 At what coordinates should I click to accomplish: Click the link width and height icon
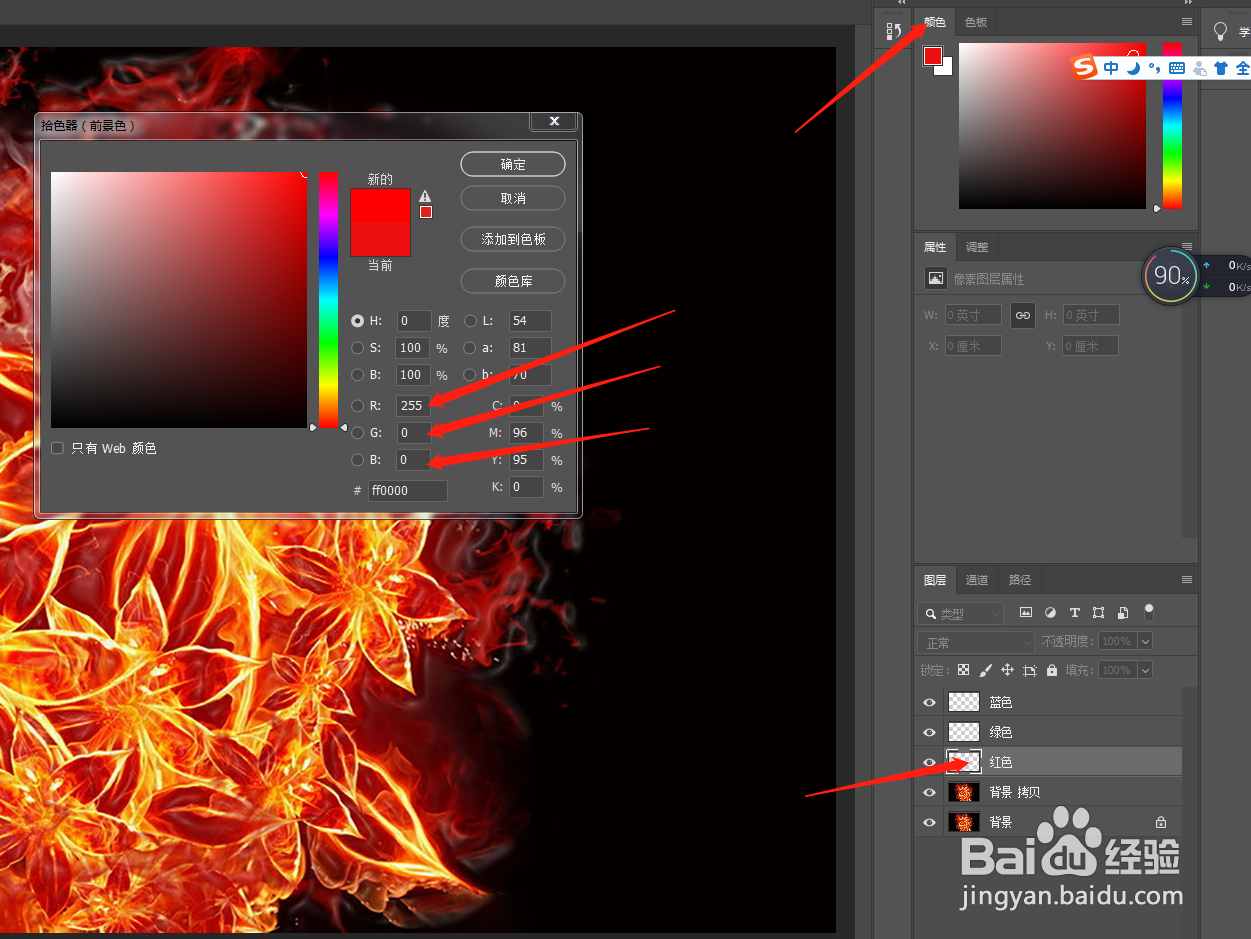tap(1022, 315)
